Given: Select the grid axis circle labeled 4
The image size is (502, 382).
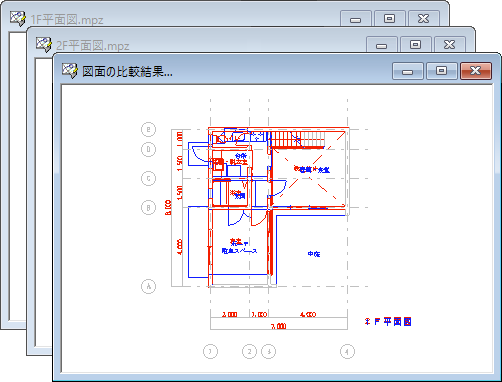Looking at the screenshot, I should pyautogui.click(x=347, y=351).
